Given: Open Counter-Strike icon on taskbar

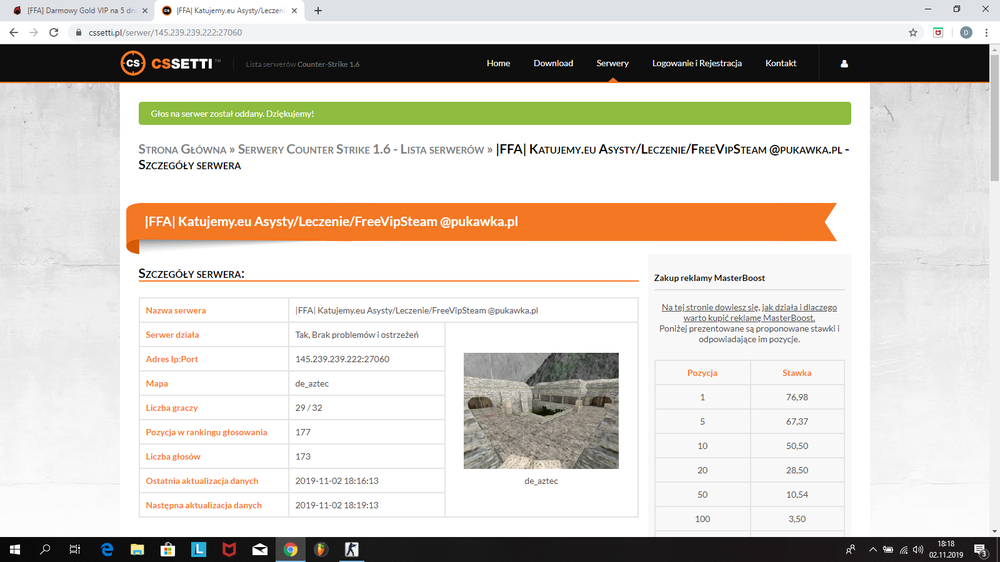Looking at the screenshot, I should click(x=351, y=549).
